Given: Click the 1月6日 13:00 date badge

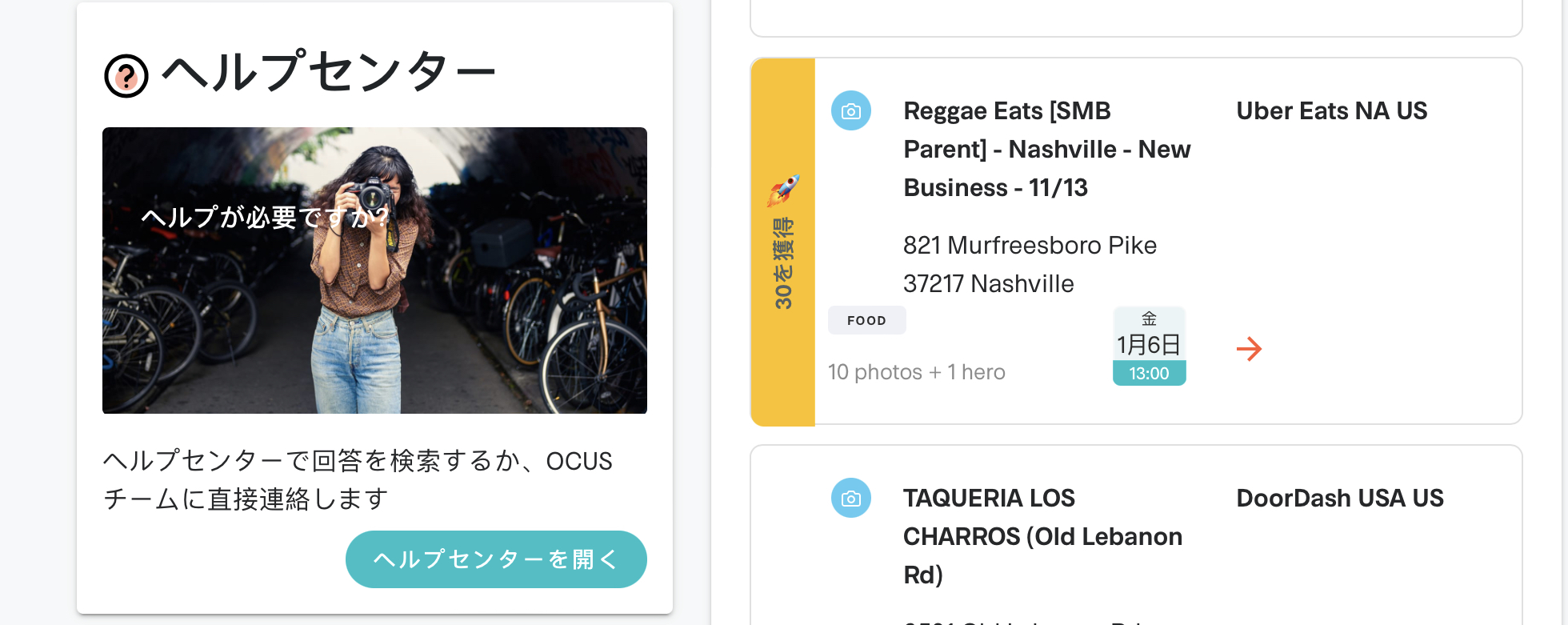Looking at the screenshot, I should pos(1149,347).
